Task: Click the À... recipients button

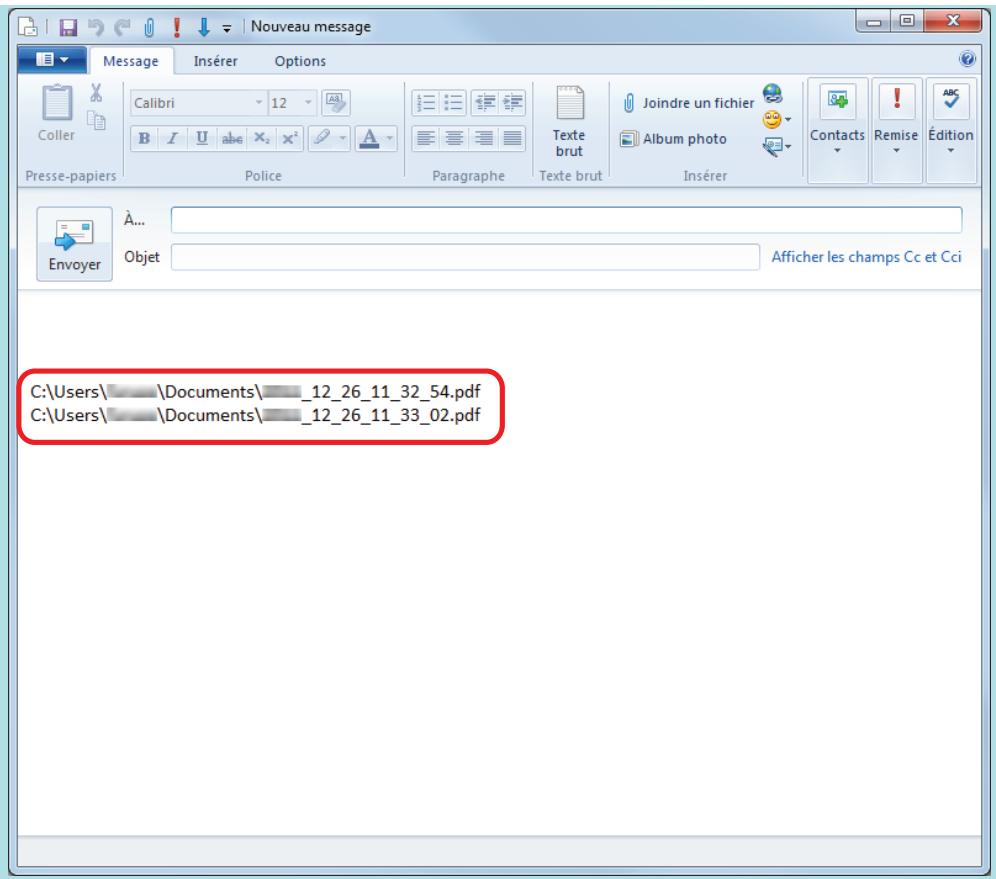Action: click(x=135, y=220)
